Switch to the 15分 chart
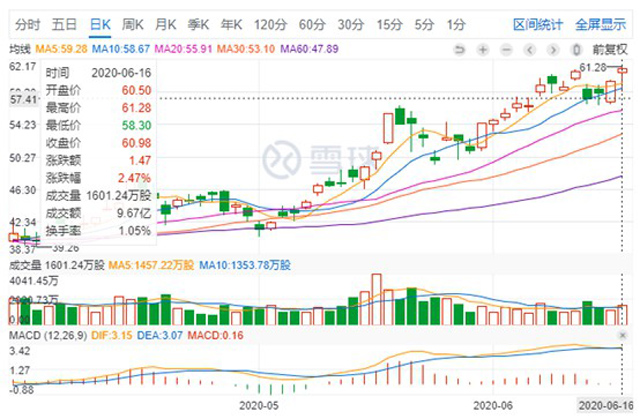This screenshot has width=640, height=419. tap(389, 24)
